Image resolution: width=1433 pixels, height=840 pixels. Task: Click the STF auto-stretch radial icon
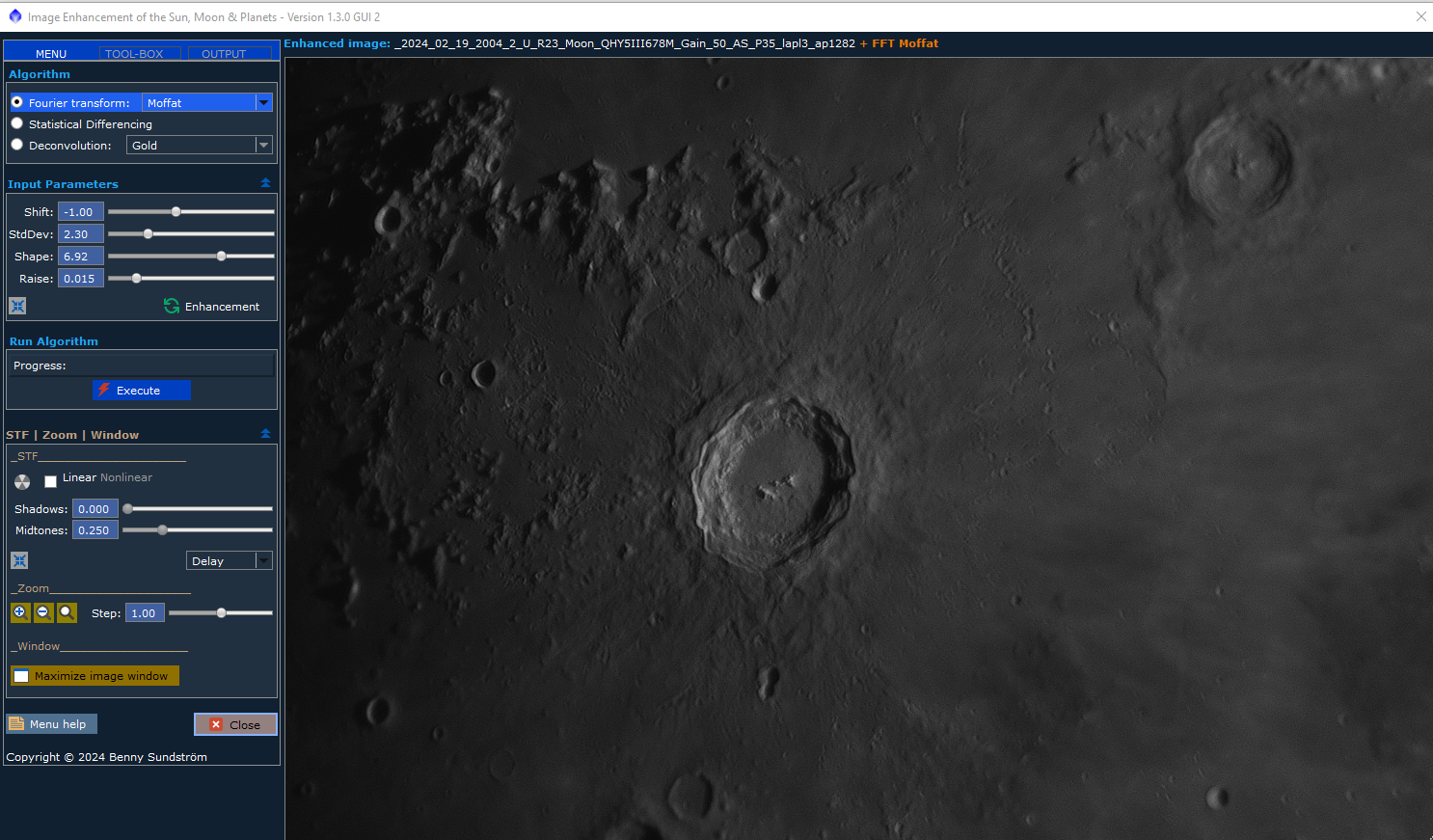pyautogui.click(x=22, y=481)
